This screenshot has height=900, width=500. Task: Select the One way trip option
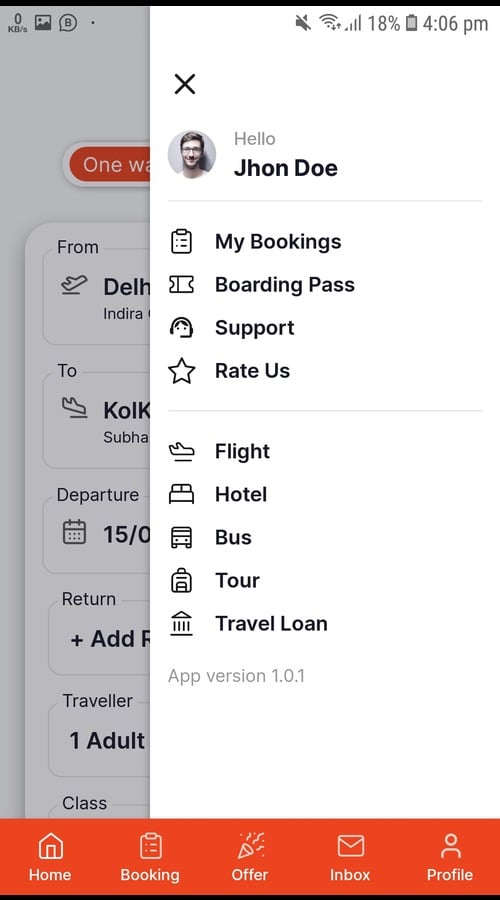point(109,165)
